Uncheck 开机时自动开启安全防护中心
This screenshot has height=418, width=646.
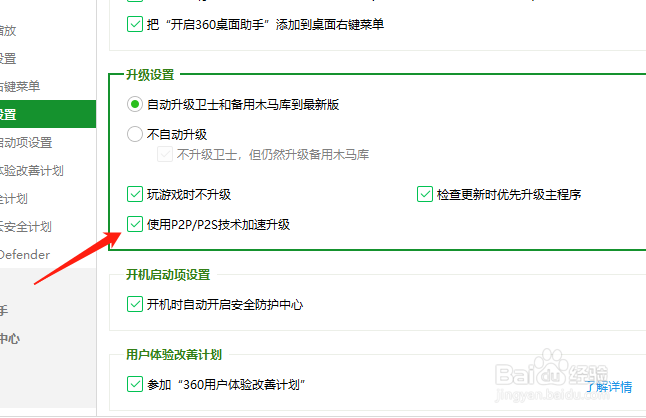point(135,305)
